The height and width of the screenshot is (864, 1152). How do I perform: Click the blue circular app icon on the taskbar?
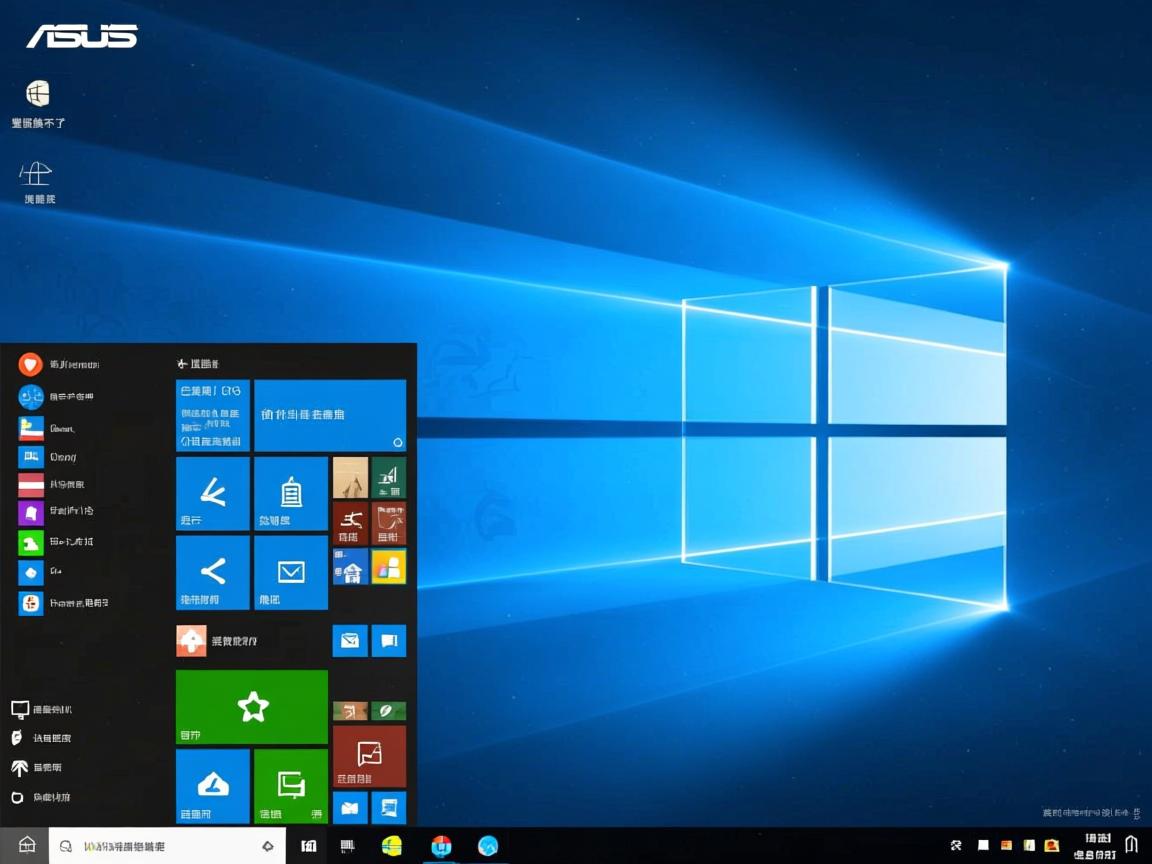tap(440, 845)
